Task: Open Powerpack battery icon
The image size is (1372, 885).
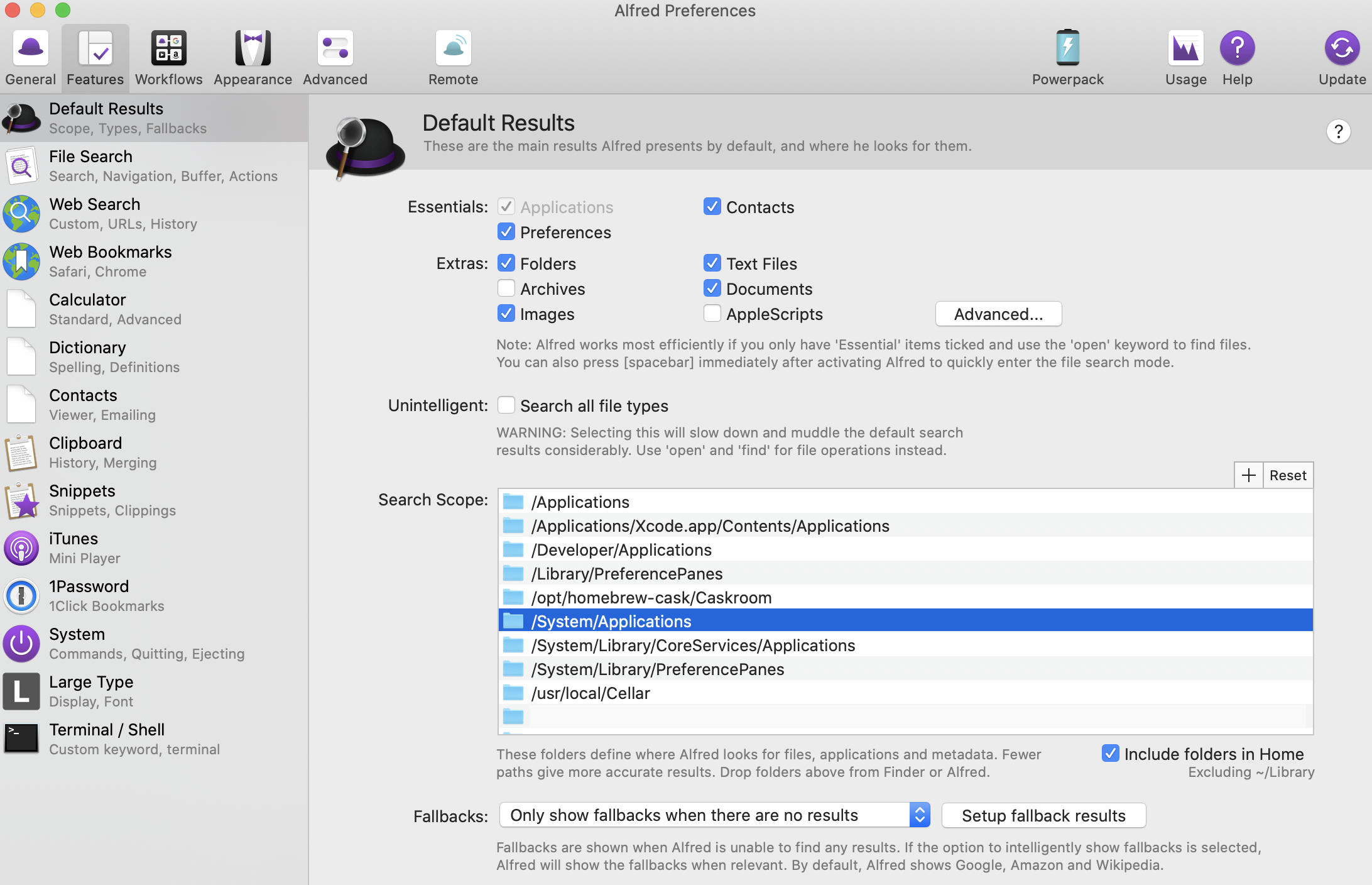Action: [x=1067, y=49]
